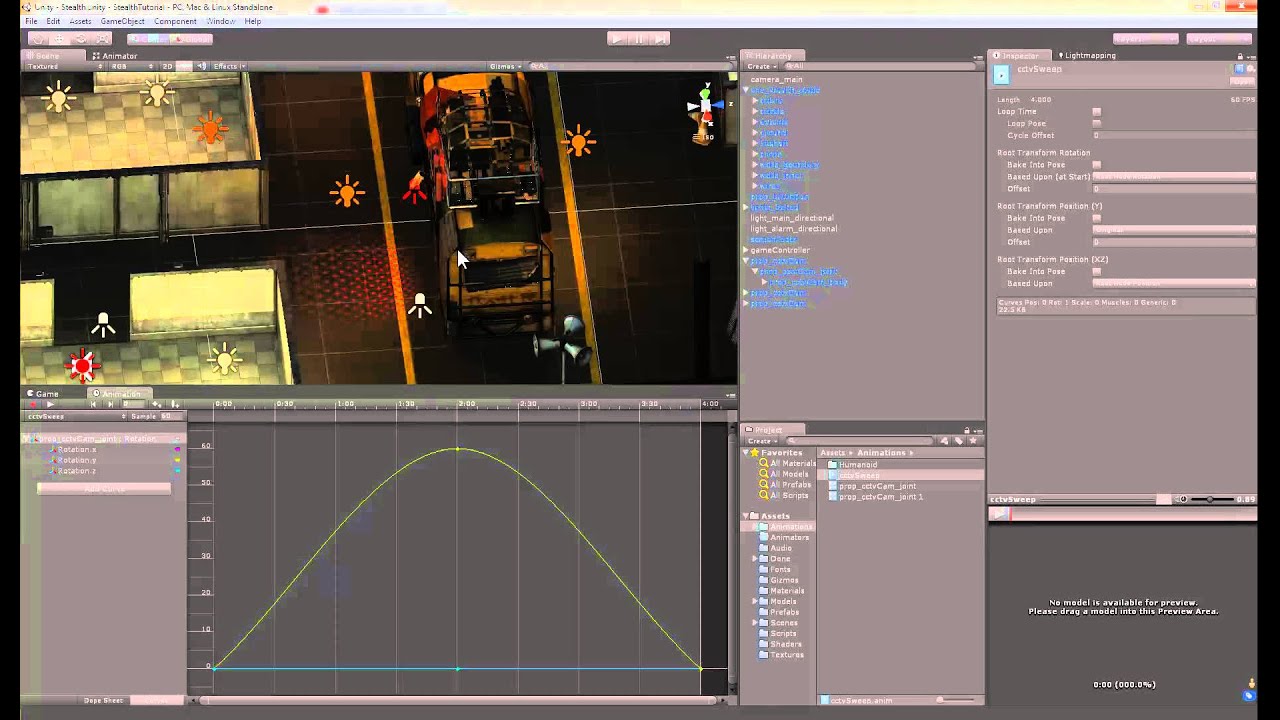Click the Search by Label icon in Project

[958, 441]
